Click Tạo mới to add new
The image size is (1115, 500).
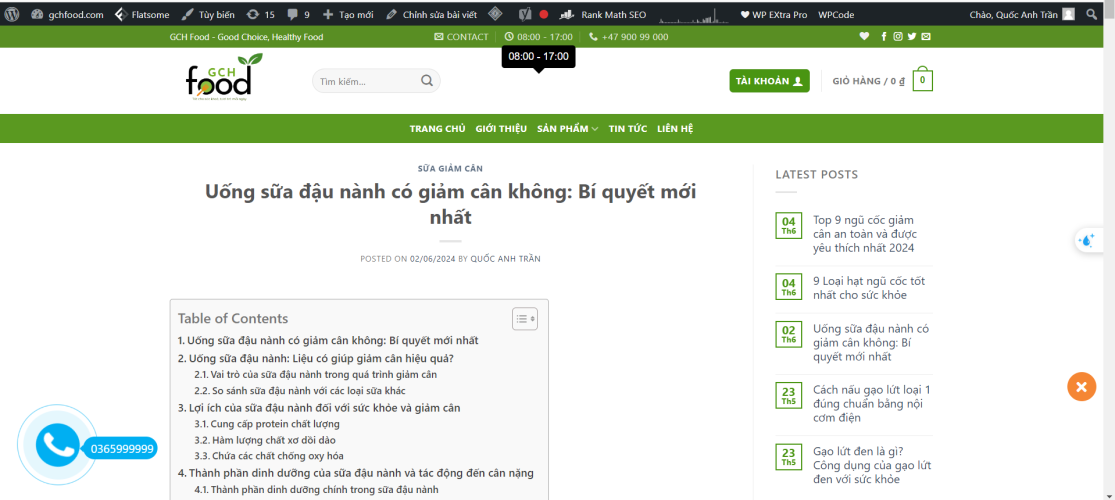348,14
